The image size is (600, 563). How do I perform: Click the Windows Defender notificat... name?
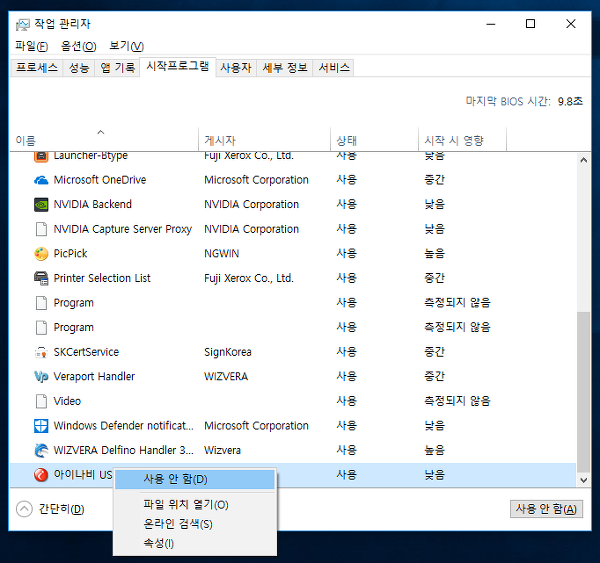click(x=124, y=426)
